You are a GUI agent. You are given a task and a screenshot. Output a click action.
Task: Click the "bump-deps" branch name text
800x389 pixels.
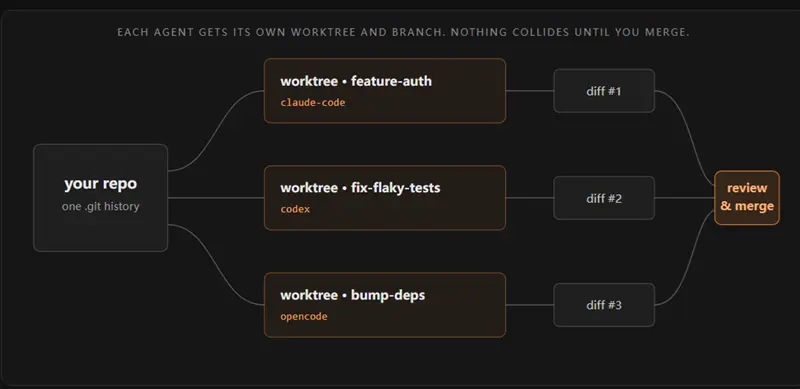coord(388,295)
